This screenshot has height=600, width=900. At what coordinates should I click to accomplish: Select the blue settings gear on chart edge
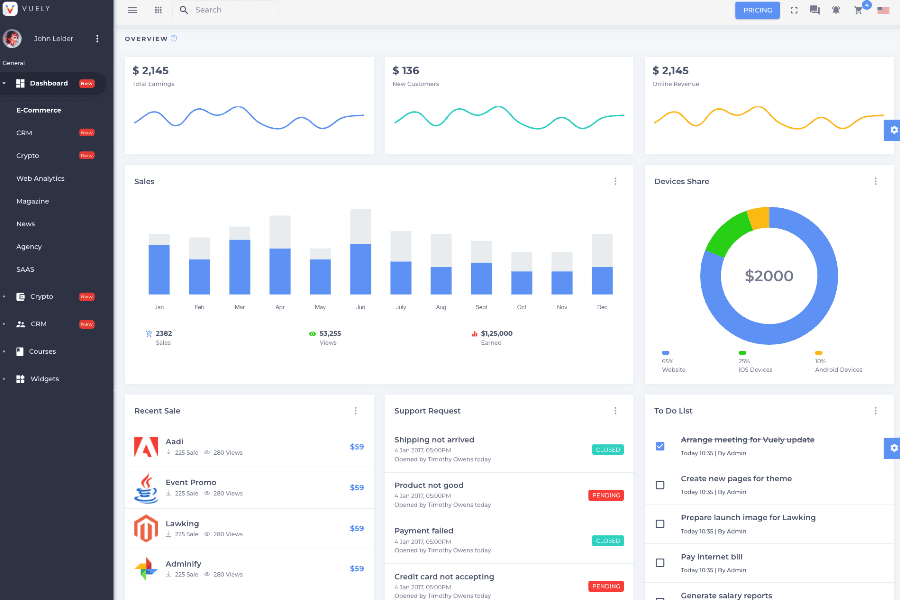click(x=892, y=130)
